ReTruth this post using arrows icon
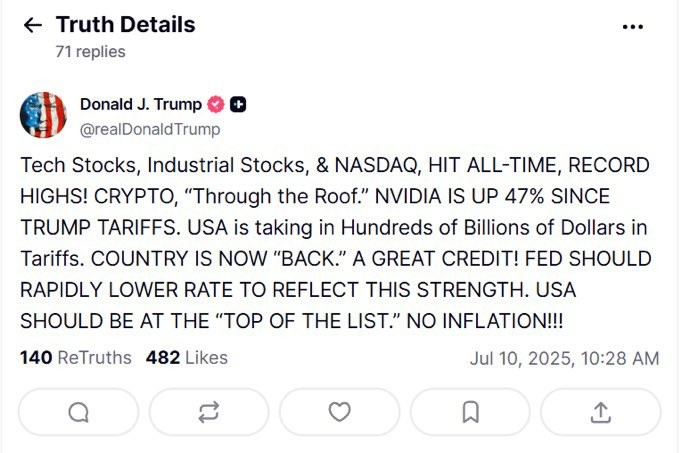This screenshot has width=682, height=453. 209,412
